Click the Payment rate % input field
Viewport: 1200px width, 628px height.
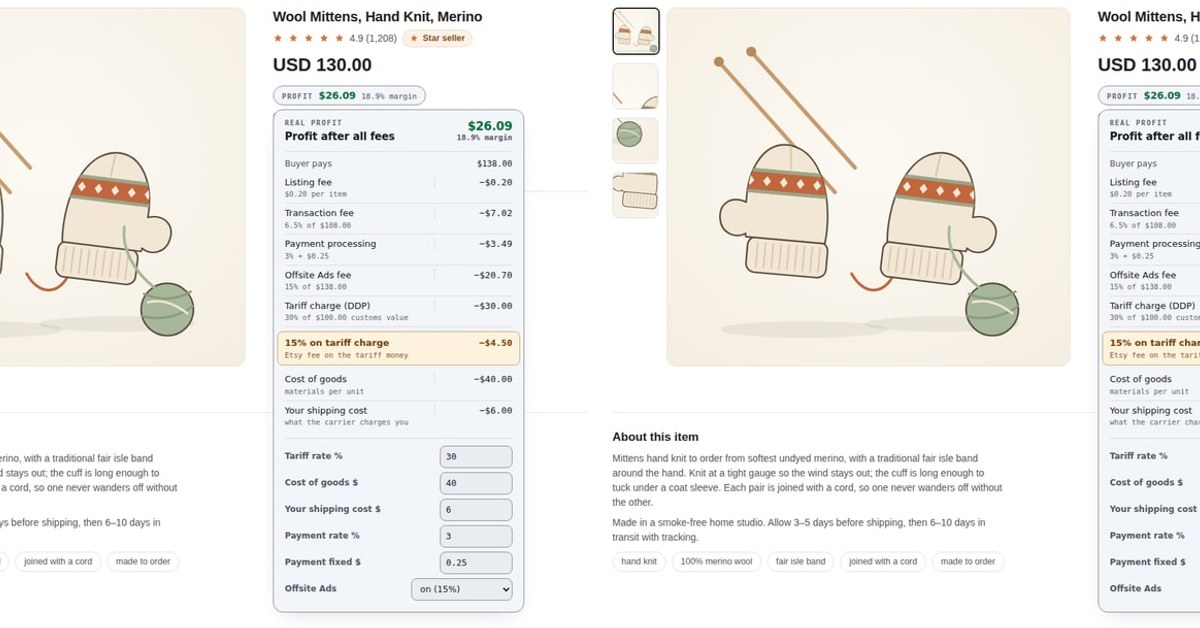coord(476,536)
